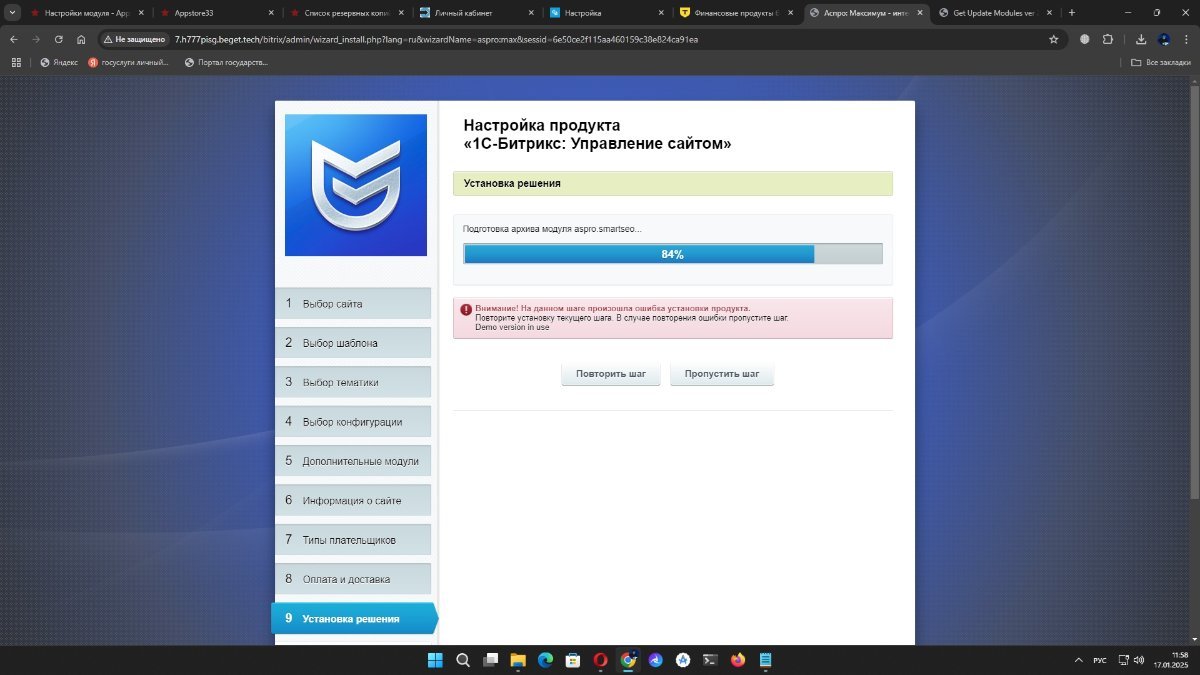Click the 84% installation progress bar
The height and width of the screenshot is (675, 1200).
673,254
